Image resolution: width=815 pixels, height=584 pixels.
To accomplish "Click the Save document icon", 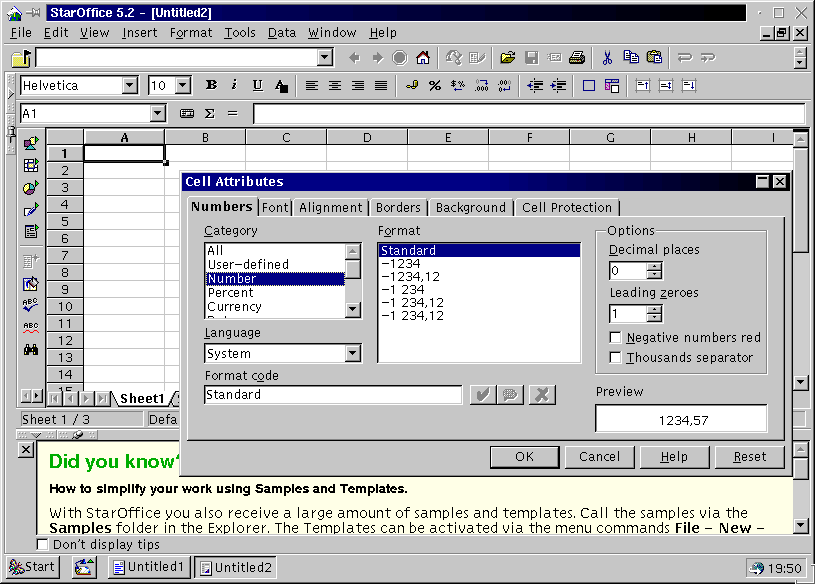I will click(531, 57).
